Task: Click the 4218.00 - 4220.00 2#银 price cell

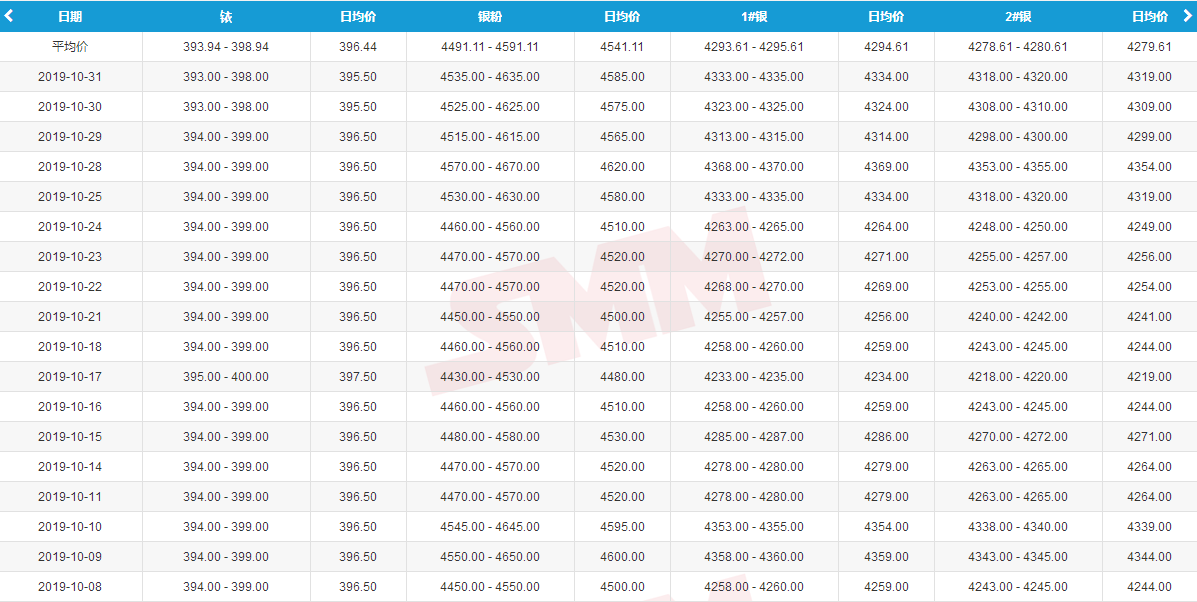Action: click(x=1018, y=377)
